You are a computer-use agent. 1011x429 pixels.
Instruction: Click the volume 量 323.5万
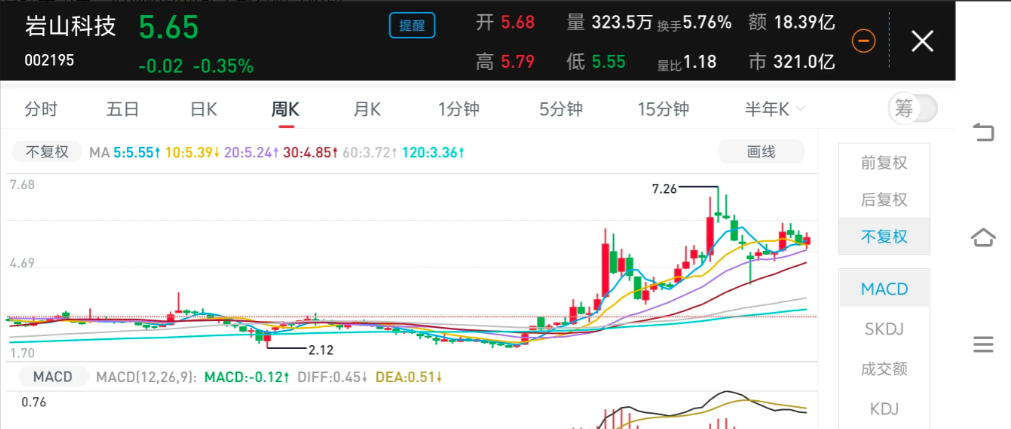(x=609, y=23)
